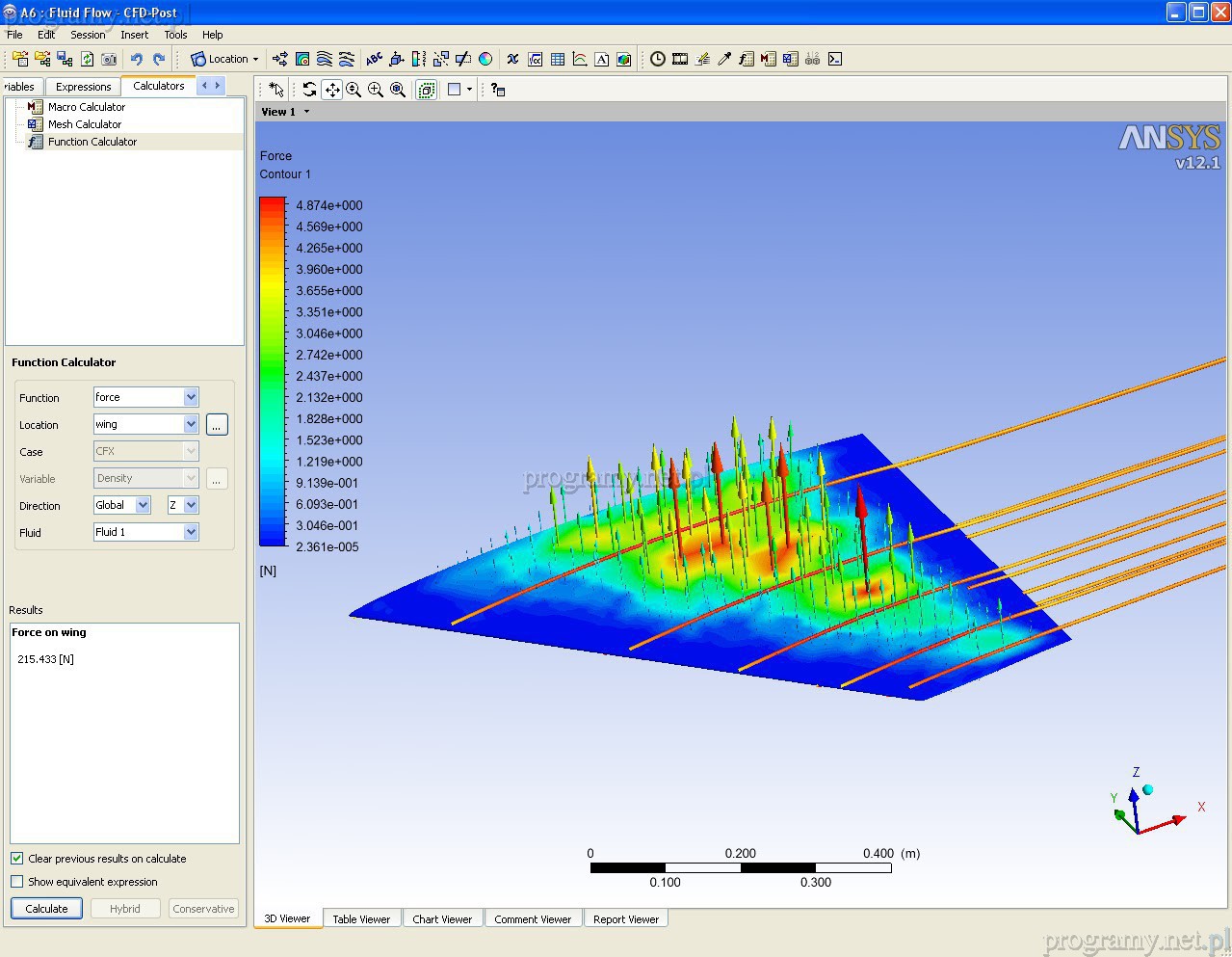The image size is (1232, 957).
Task: Enable Show equivalent expression checkbox
Action: [17, 881]
